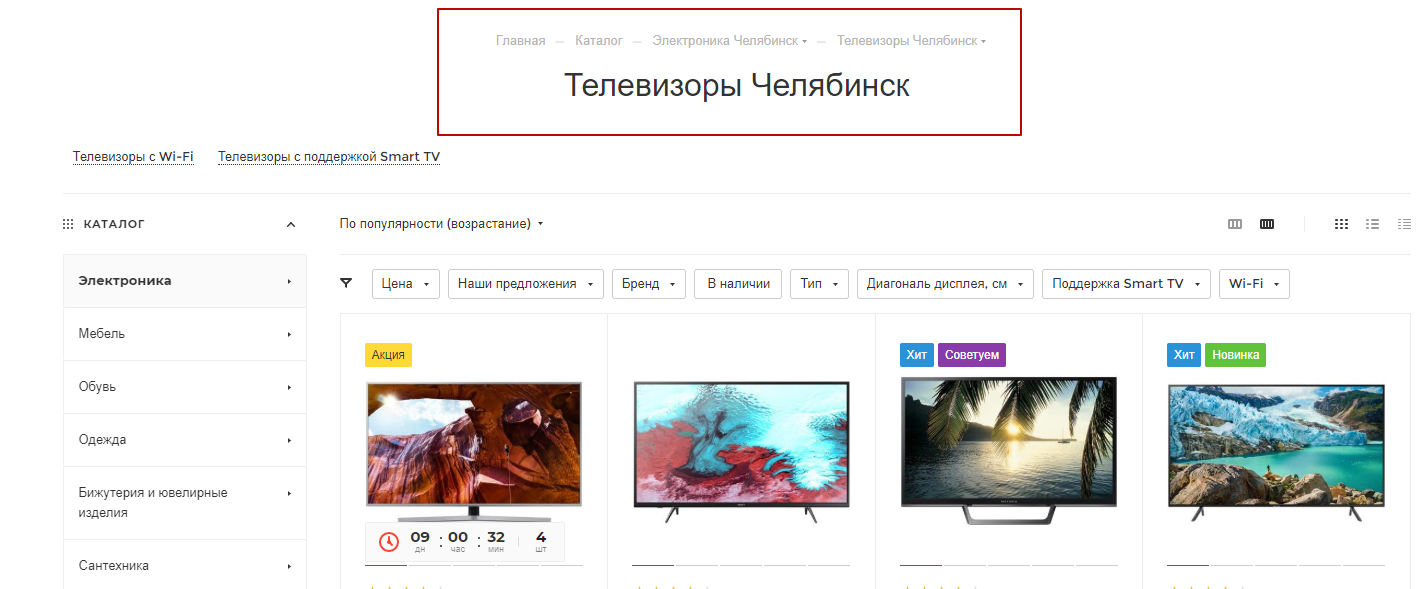Open the Тип filter dropdown

pos(819,284)
